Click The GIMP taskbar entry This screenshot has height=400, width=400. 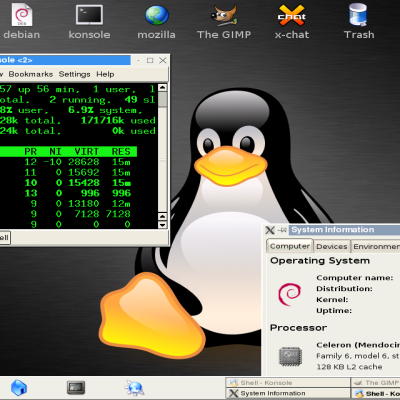(376, 383)
